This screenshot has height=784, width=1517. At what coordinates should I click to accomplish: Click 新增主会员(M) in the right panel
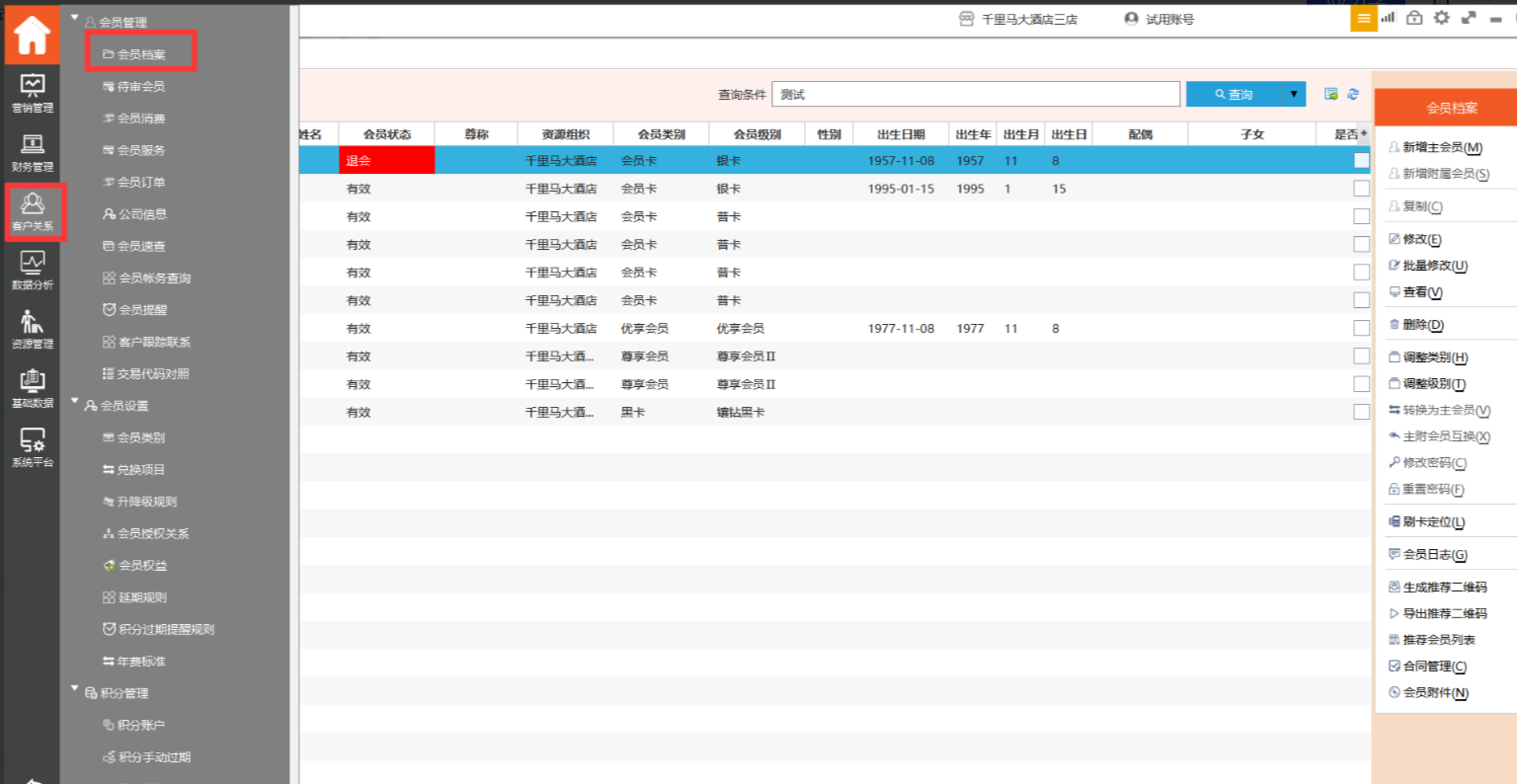[1441, 147]
